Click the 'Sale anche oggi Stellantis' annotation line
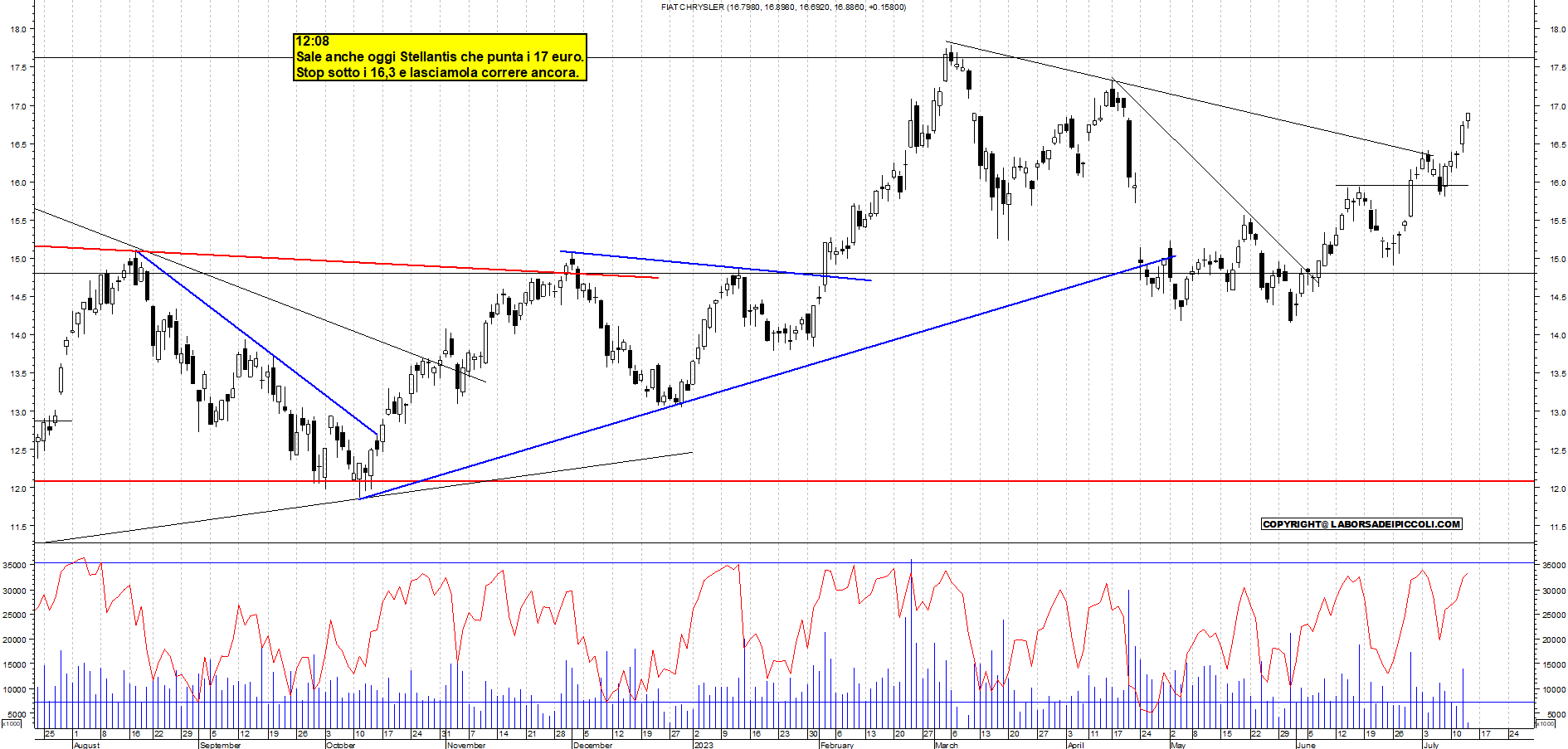Viewport: 1568px width, 749px height. tap(440, 56)
